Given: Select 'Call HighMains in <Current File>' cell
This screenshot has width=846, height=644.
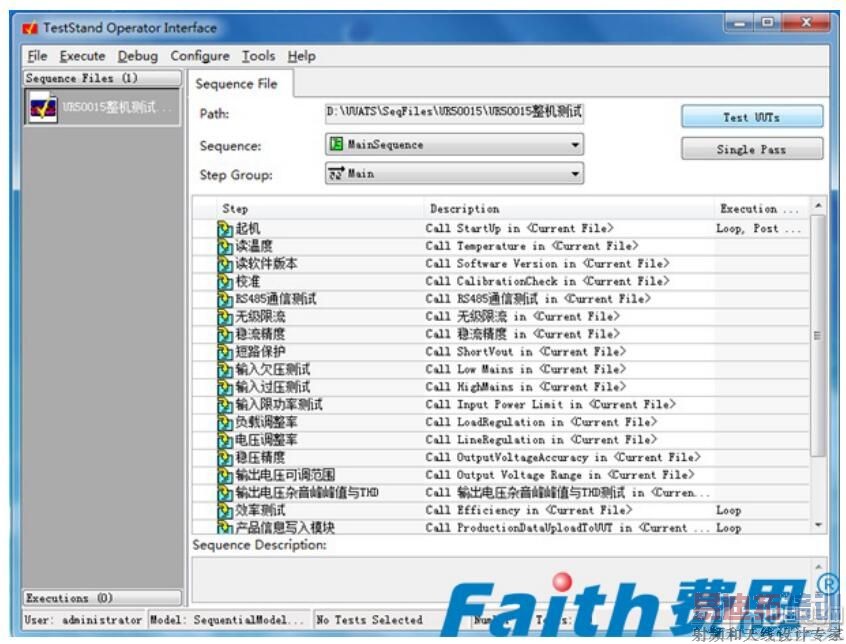Looking at the screenshot, I should [526, 387].
